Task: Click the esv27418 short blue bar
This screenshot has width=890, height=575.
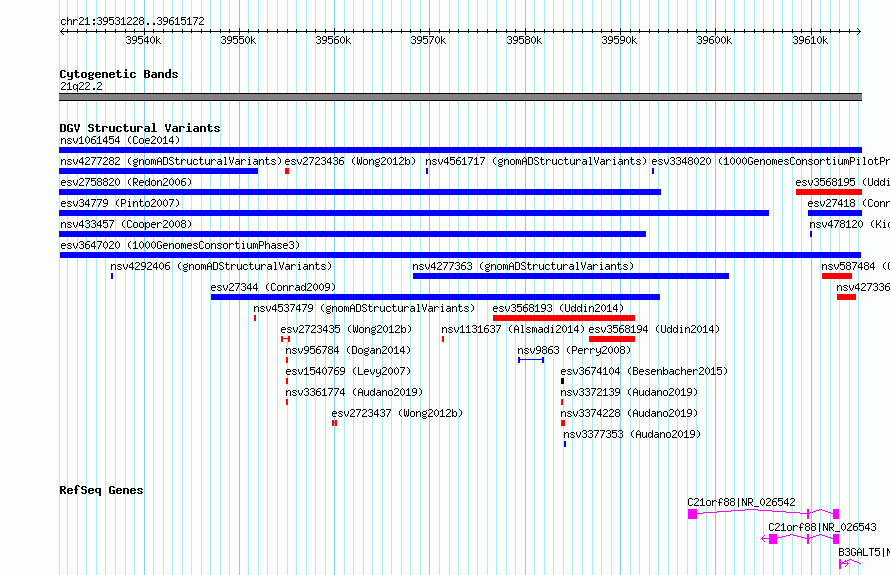Action: [x=835, y=213]
